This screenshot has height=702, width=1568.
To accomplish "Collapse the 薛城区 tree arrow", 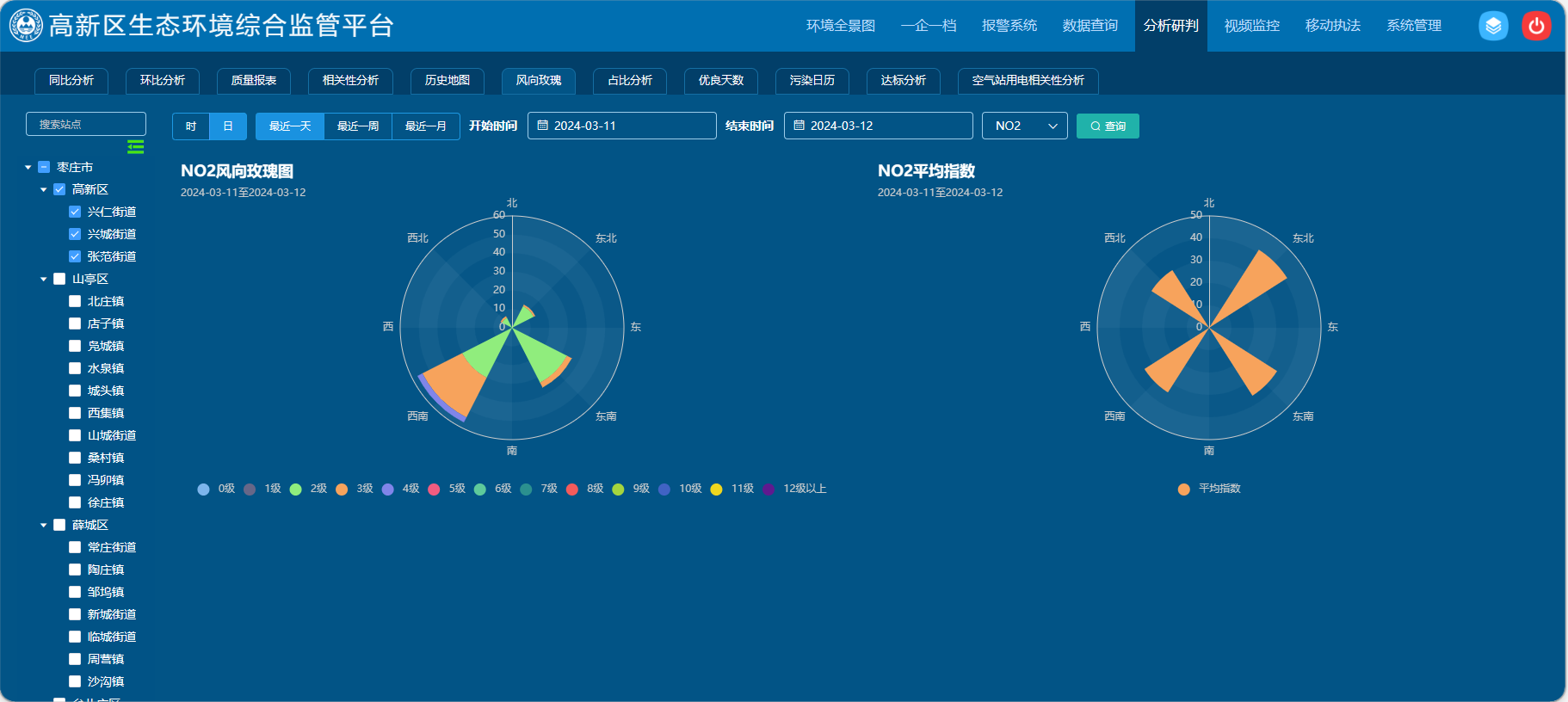I will click(44, 525).
